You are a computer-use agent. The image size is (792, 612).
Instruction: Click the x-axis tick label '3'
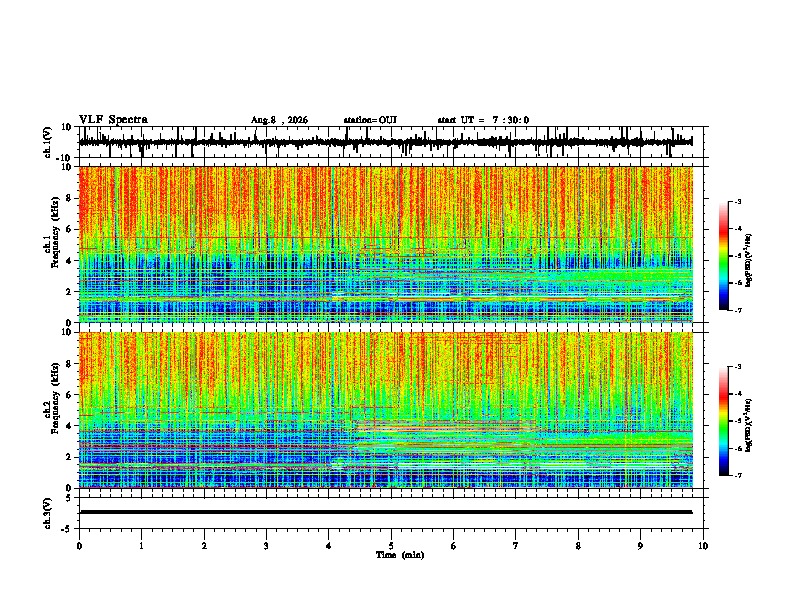pyautogui.click(x=266, y=546)
